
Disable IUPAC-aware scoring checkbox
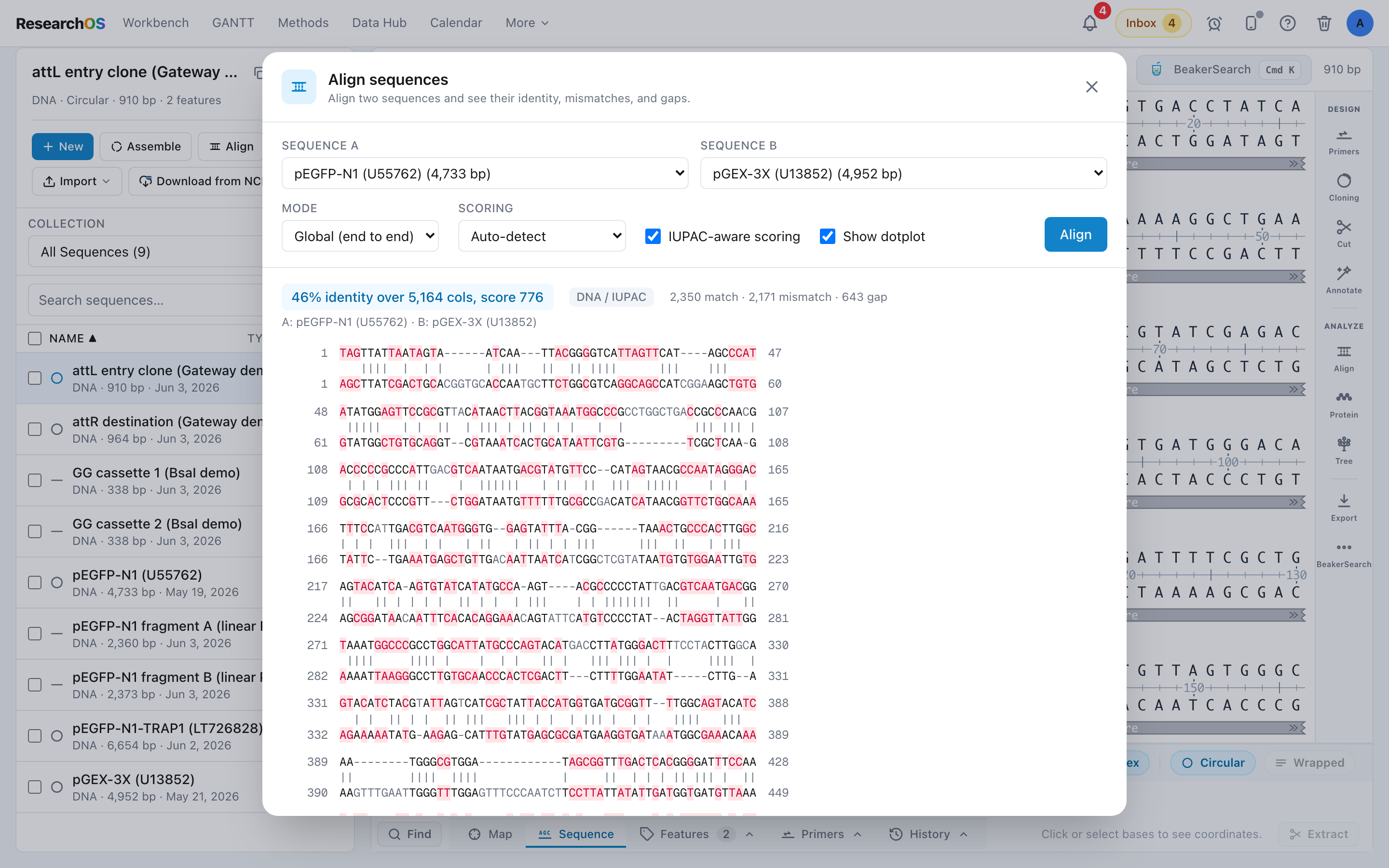pyautogui.click(x=653, y=236)
